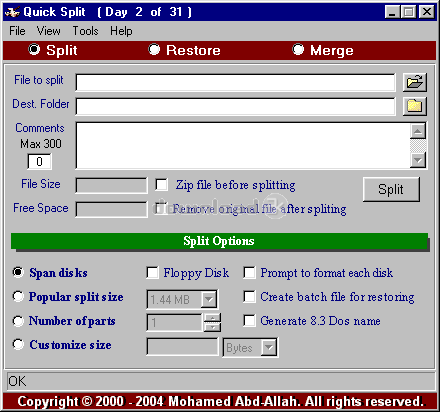The height and width of the screenshot is (412, 440).
Task: Click the Quick Split app icon in title bar
Action: pyautogui.click(x=12, y=12)
